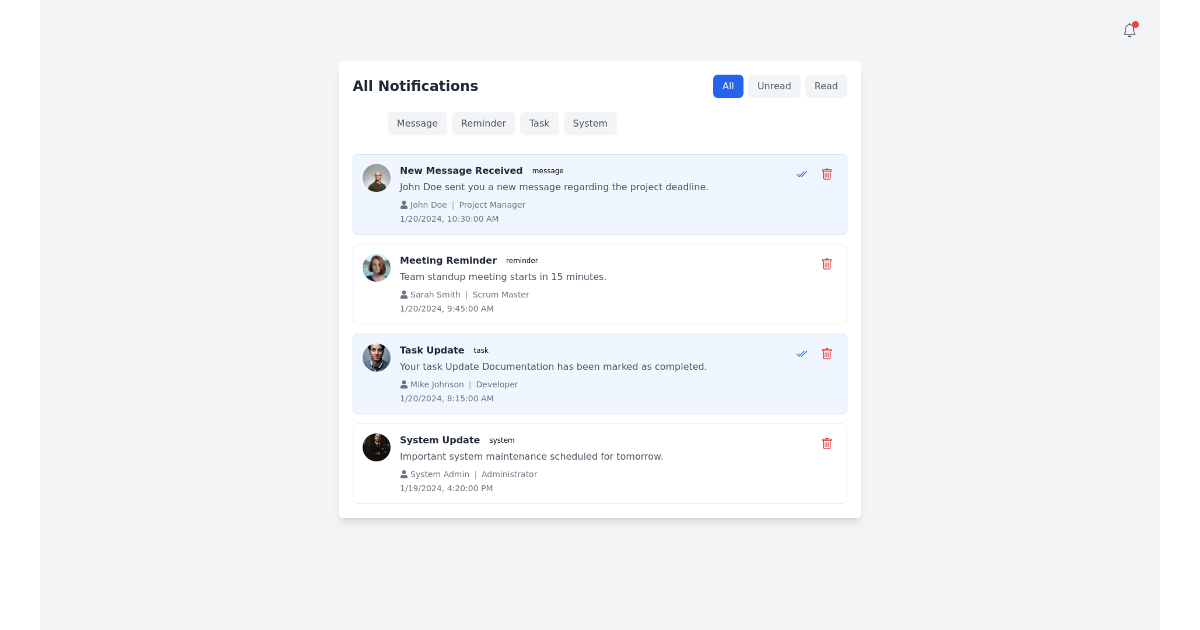1200x630 pixels.
Task: Switch to the Read tab
Action: click(x=826, y=86)
